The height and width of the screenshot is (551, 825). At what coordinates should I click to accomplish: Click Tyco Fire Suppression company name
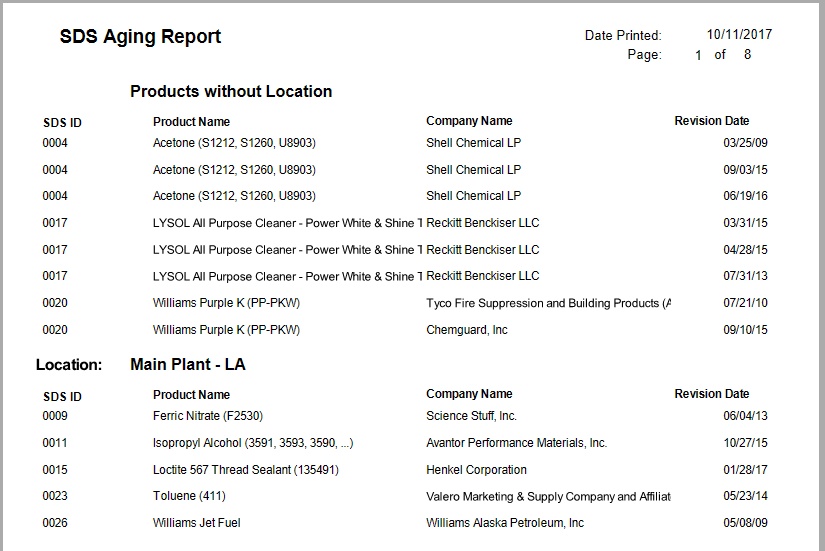pos(548,303)
